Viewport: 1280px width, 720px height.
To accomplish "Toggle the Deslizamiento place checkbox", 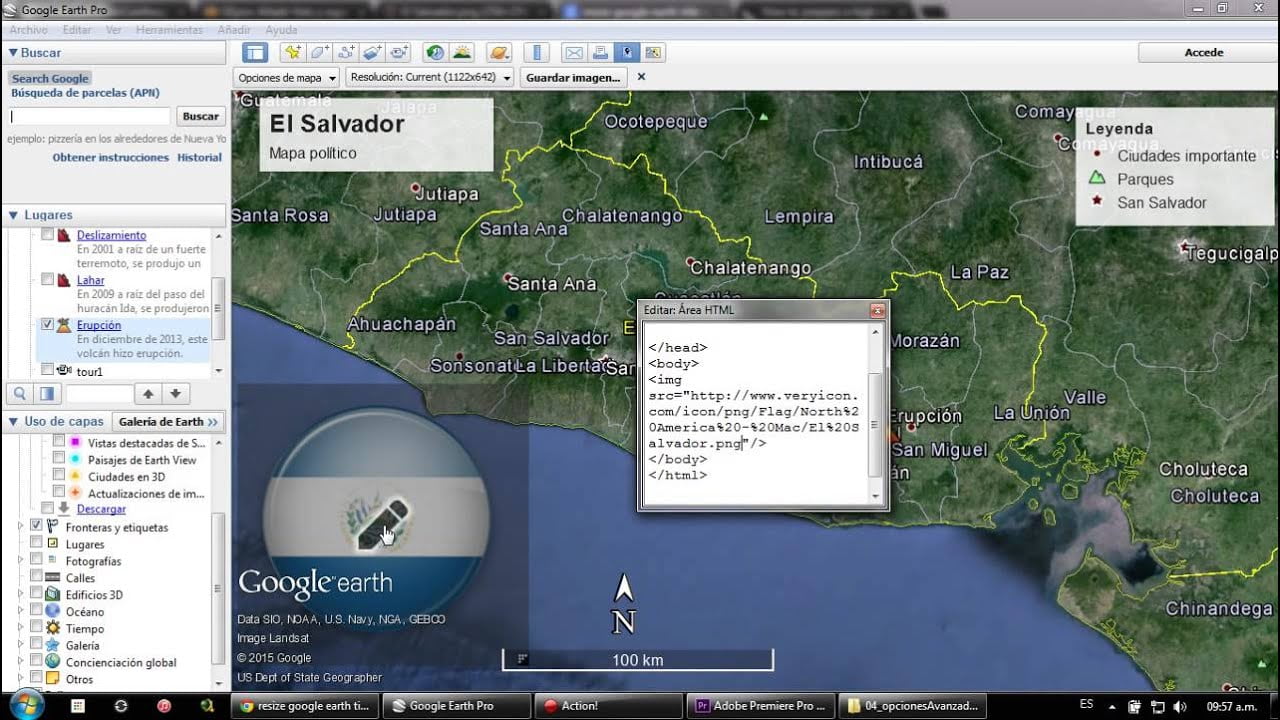I will (x=47, y=235).
